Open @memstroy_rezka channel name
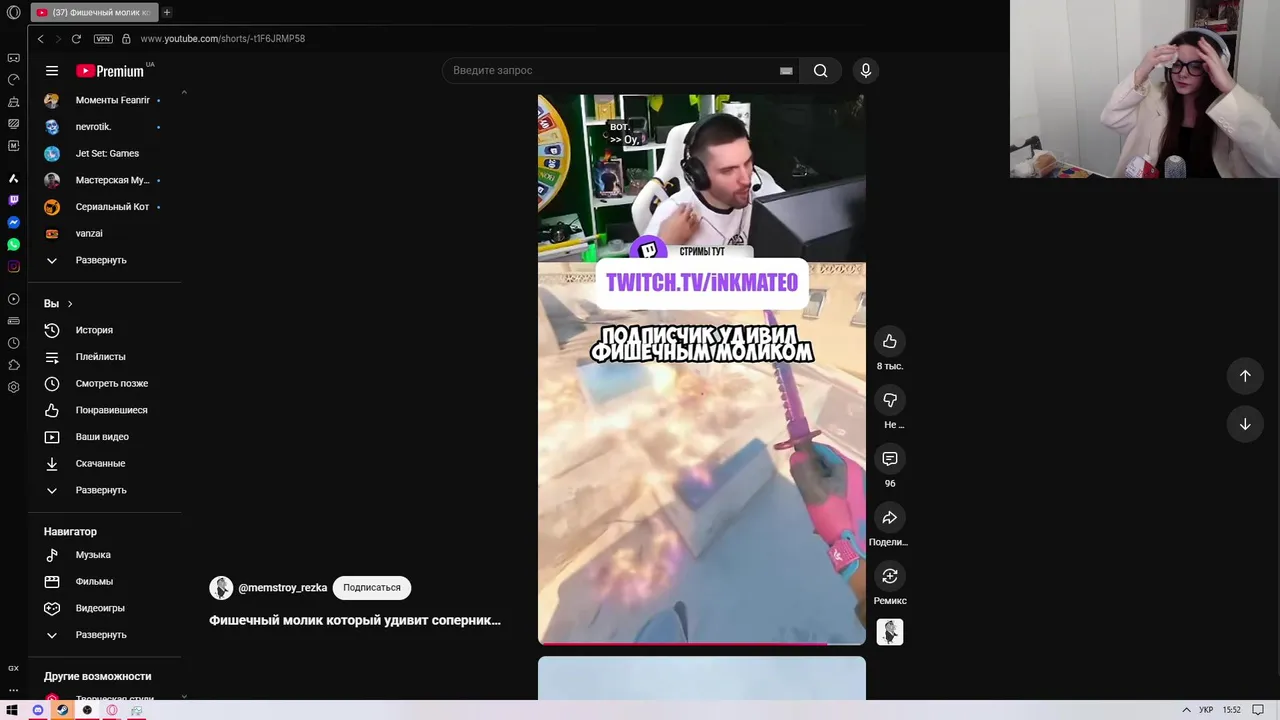Viewport: 1280px width, 720px height. (x=283, y=588)
